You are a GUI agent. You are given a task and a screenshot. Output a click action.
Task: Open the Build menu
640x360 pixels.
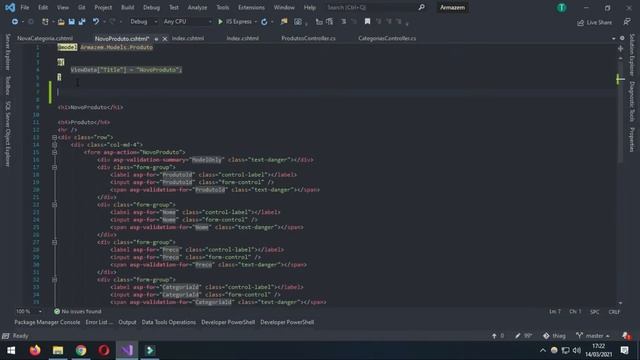pyautogui.click(x=127, y=7)
